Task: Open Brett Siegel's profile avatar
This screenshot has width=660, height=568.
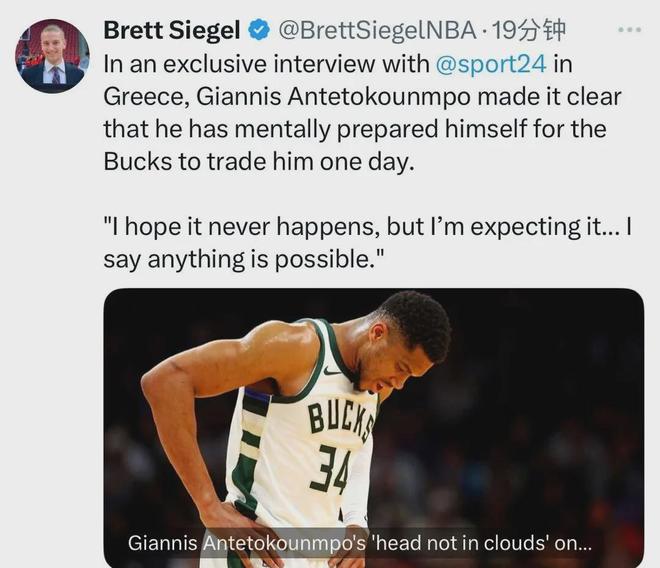Action: pyautogui.click(x=52, y=56)
